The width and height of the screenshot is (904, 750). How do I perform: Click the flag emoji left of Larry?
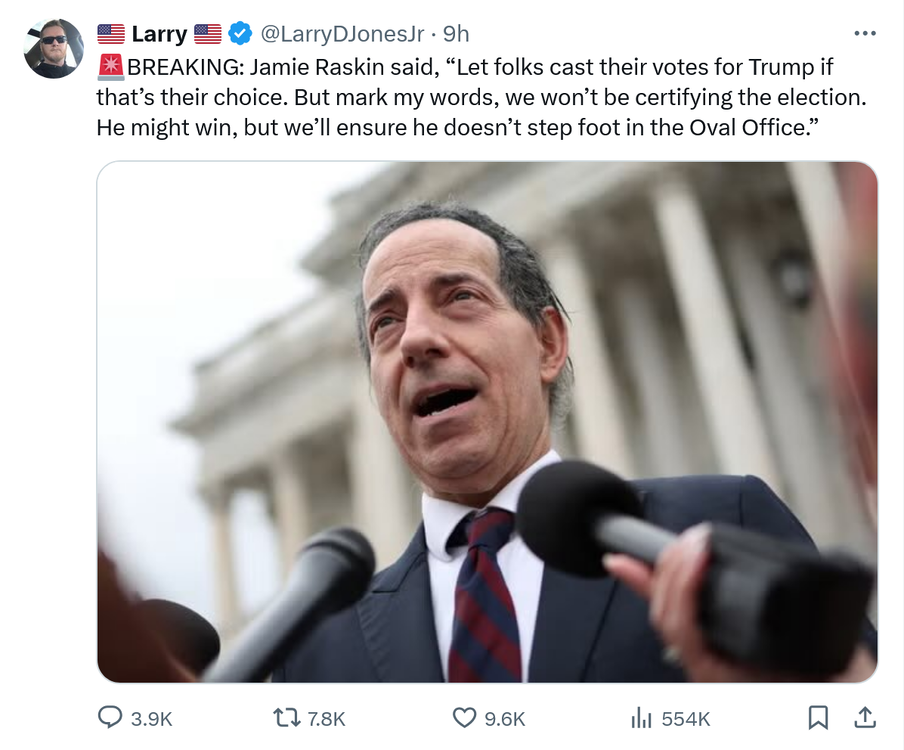110,34
